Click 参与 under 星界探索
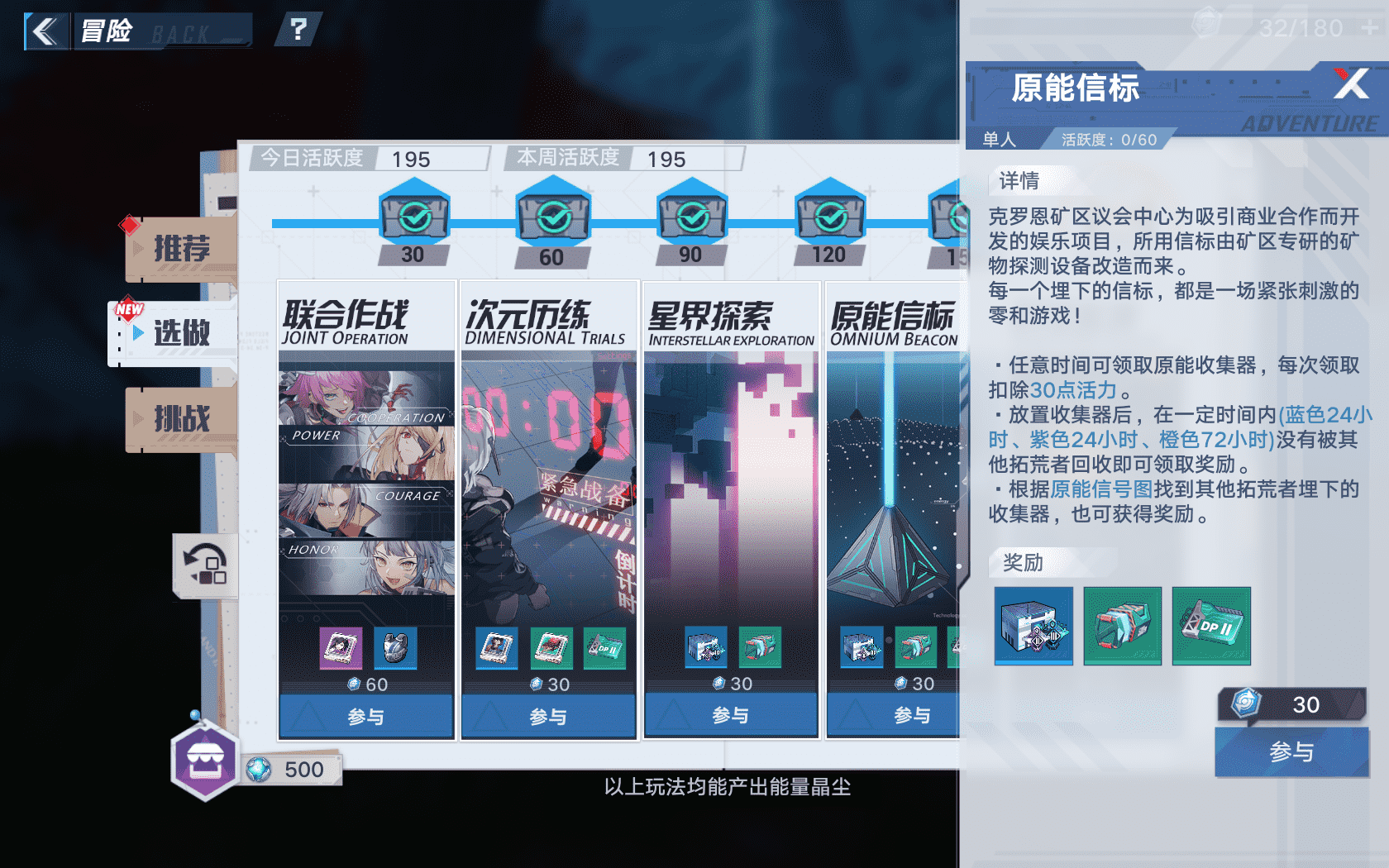The image size is (1389, 868). click(732, 716)
